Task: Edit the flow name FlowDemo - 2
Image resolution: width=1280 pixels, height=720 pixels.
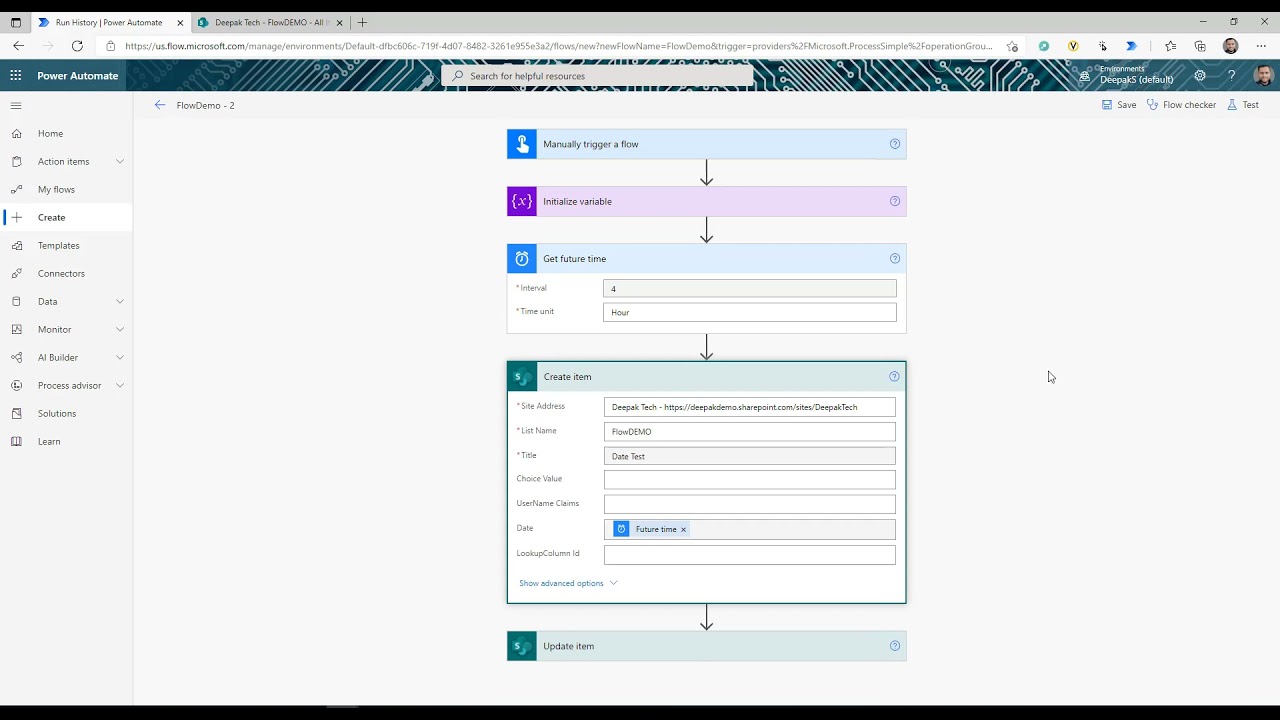Action: pyautogui.click(x=205, y=105)
